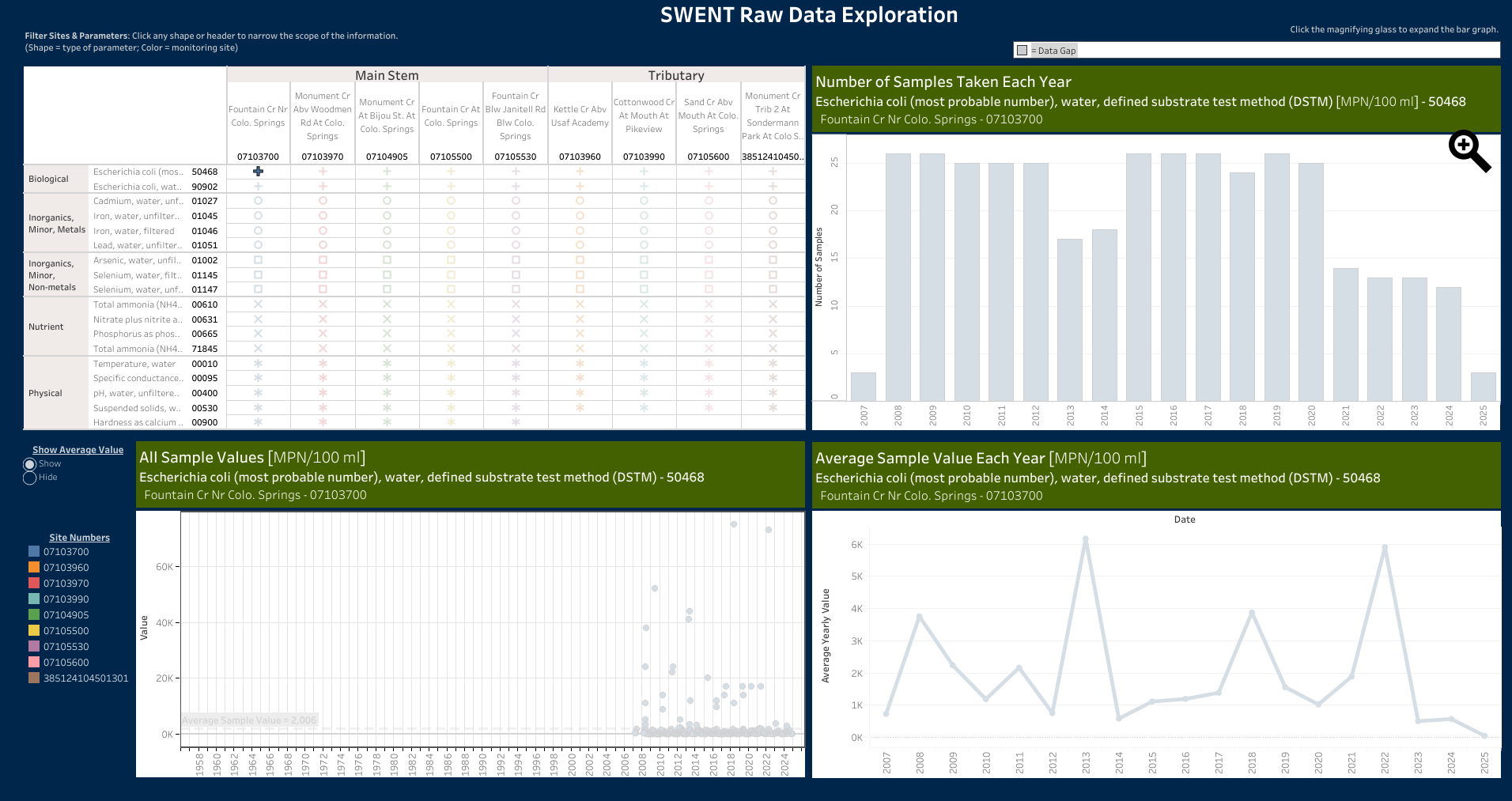Narrow scope to the Biological category
This screenshot has height=801, width=1512.
coord(48,179)
